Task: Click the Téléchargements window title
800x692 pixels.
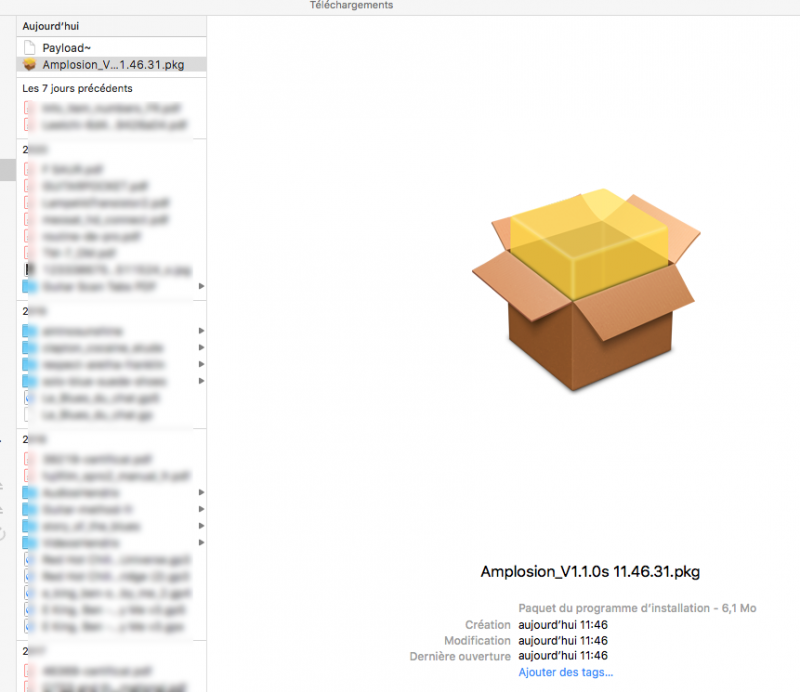Action: coord(352,6)
